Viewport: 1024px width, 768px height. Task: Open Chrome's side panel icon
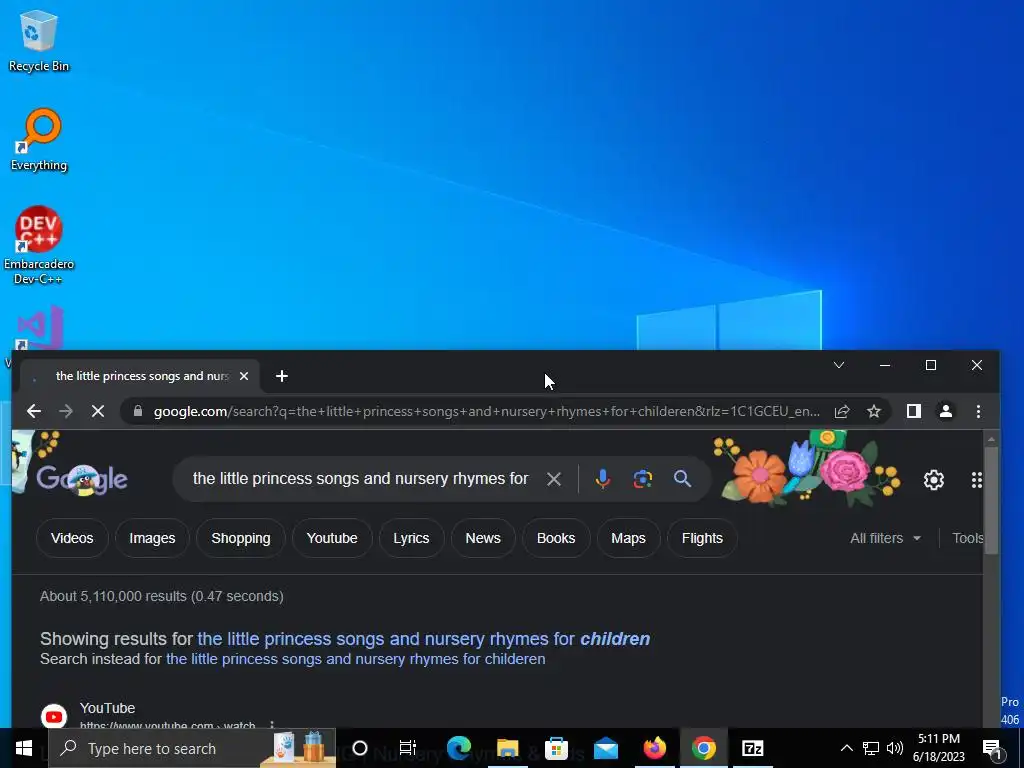coord(914,411)
